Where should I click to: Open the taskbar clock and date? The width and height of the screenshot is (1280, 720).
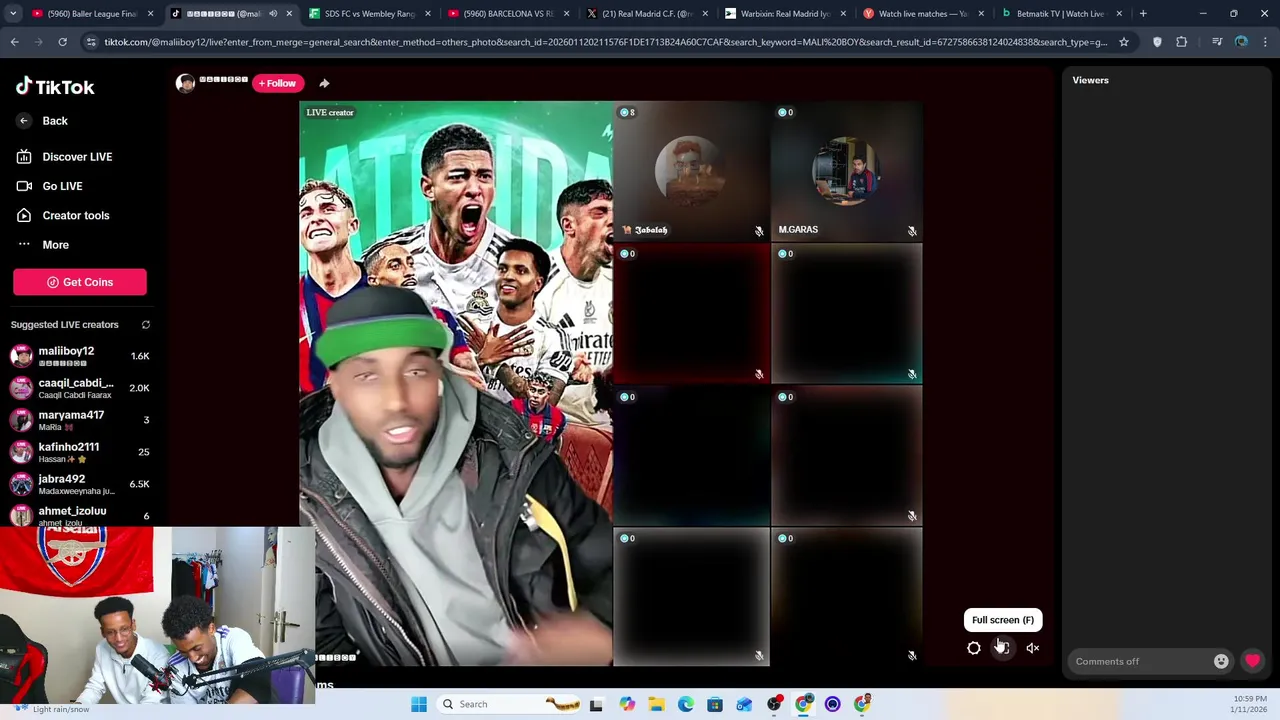(1250, 704)
